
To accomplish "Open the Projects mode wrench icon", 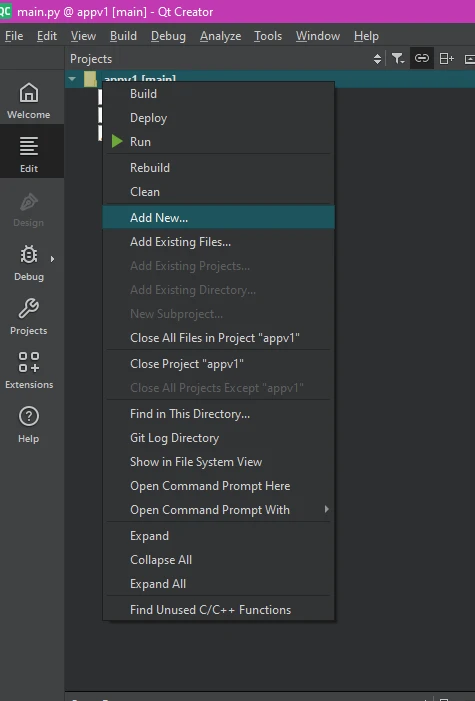I will [x=29, y=317].
